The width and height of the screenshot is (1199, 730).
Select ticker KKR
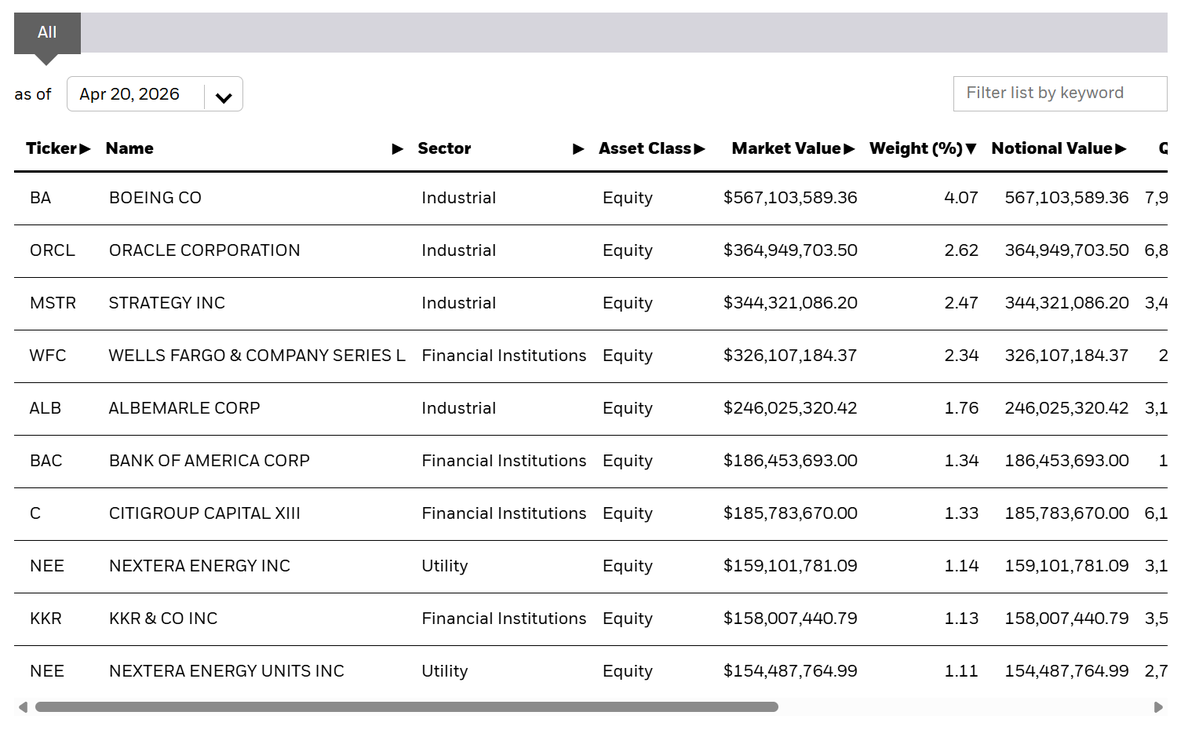coord(46,620)
